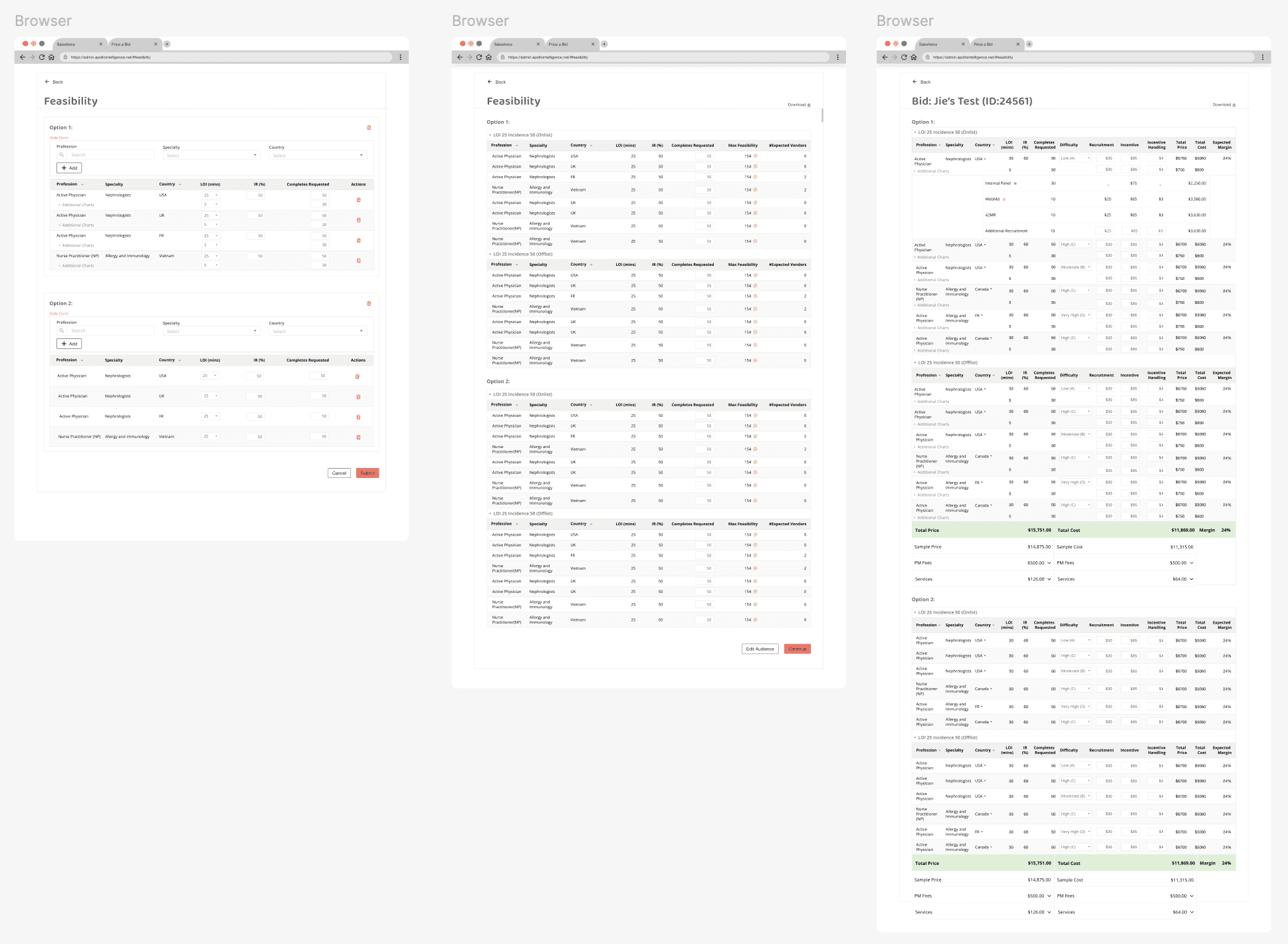Go Back from Bid: Jie's Test page

(x=921, y=82)
